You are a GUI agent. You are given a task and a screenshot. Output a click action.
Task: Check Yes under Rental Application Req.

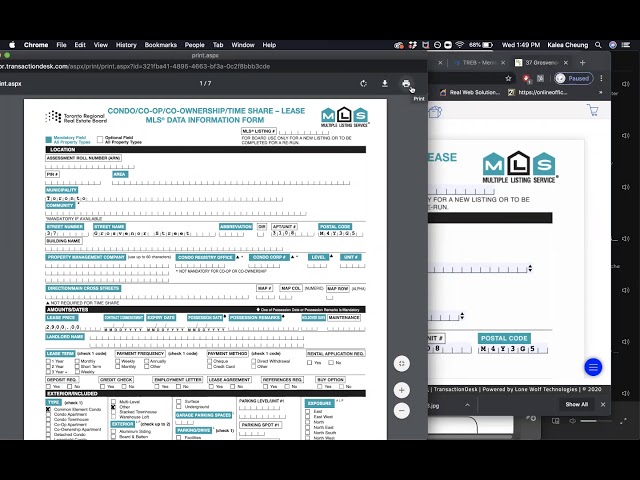[309, 362]
